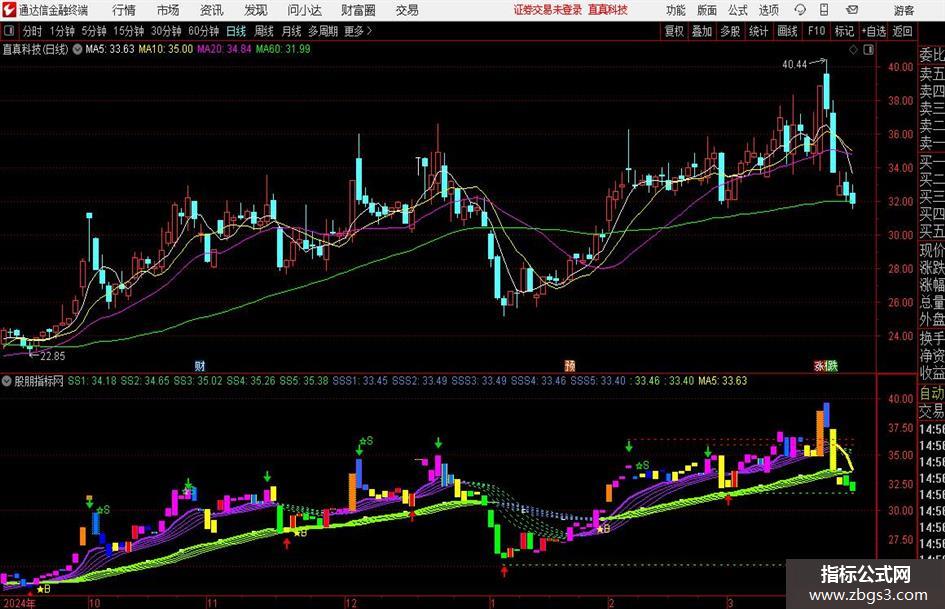Select the 1分钟 period
This screenshot has height=609, width=945.
[61, 31]
